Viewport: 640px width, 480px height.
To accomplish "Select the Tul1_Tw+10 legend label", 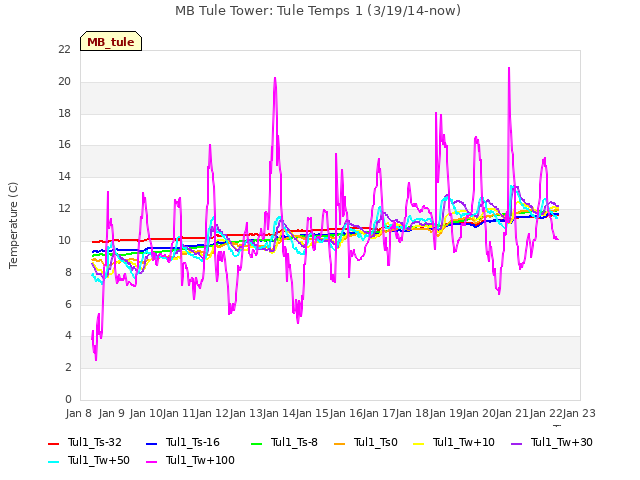I will pos(464,442).
